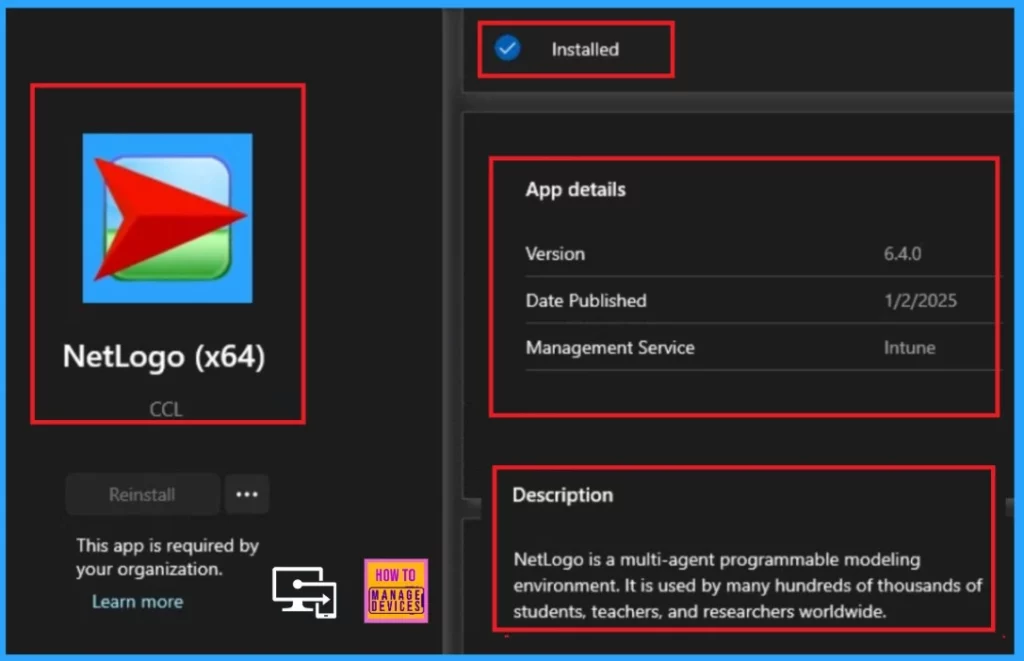
Task: Click the date value 1/2/2025
Action: pos(920,300)
